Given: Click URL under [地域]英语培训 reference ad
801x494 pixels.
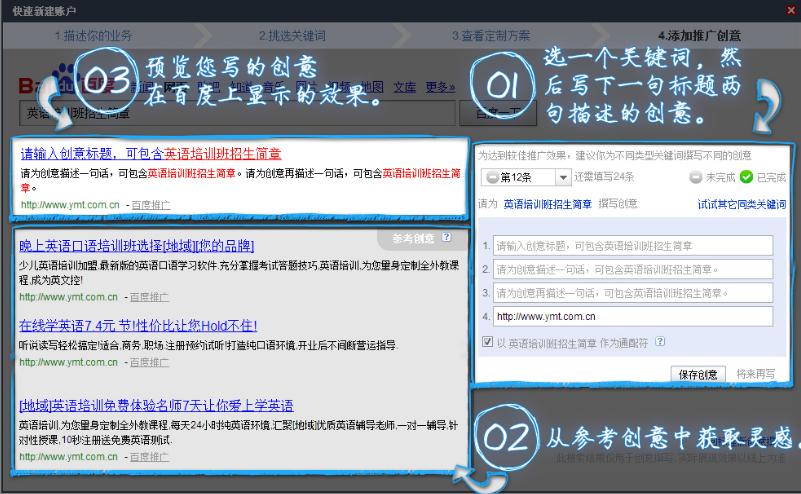Looking at the screenshot, I should (68, 457).
